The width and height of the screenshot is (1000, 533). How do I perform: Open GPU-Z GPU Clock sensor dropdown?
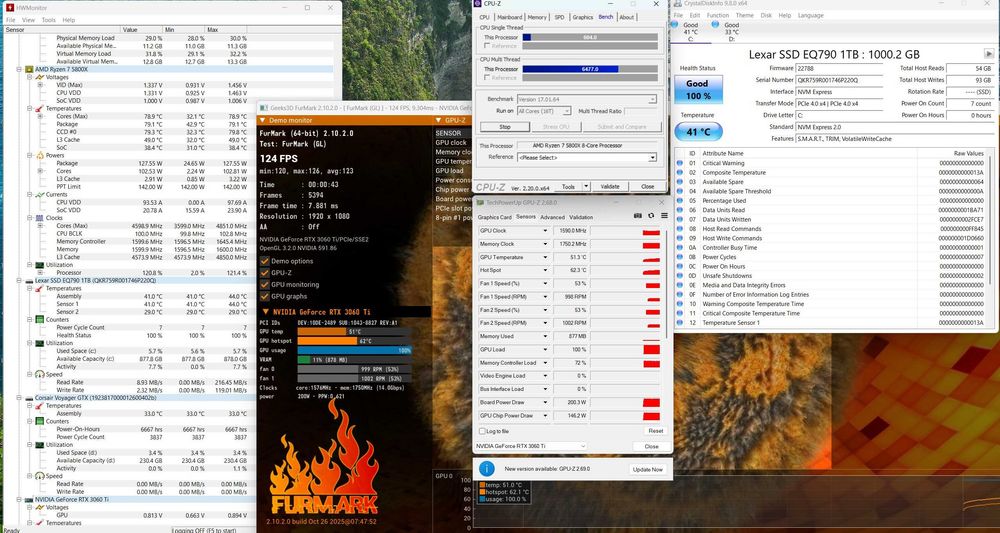pos(545,231)
